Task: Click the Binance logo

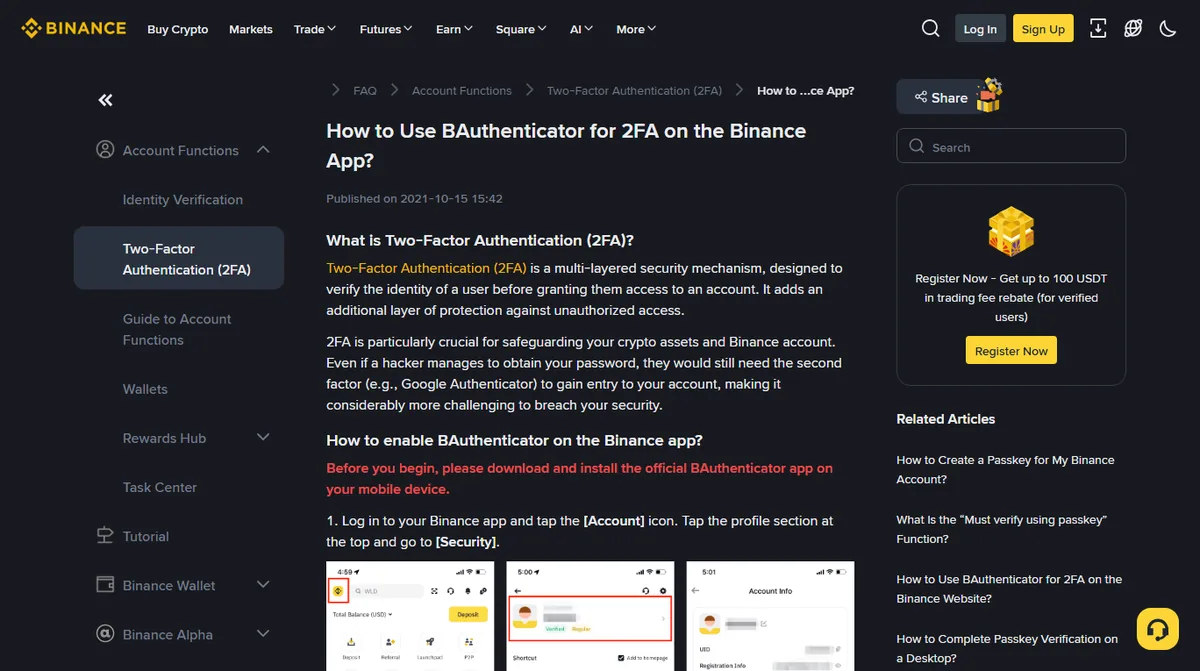Action: [x=74, y=28]
